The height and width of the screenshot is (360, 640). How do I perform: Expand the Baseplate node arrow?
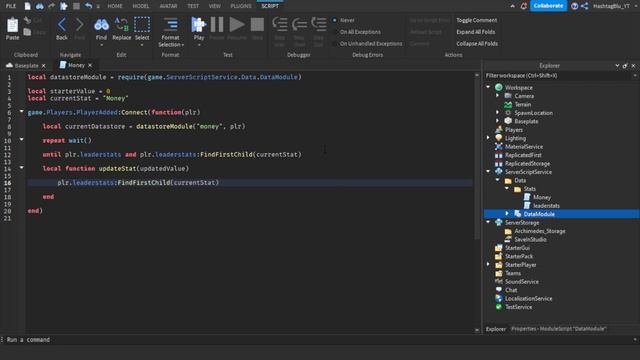(498, 121)
